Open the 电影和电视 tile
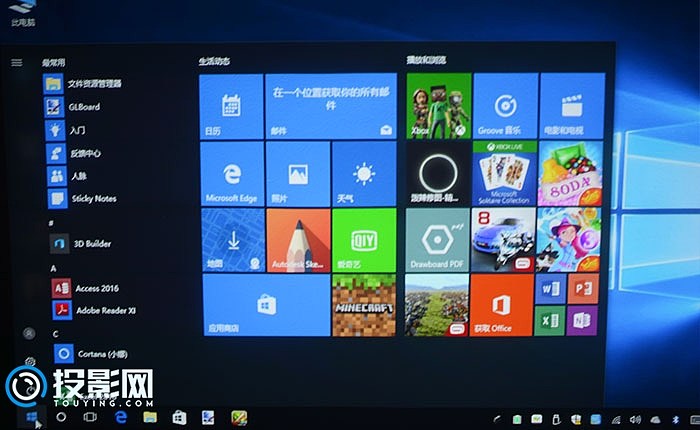This screenshot has height=430, width=700. tap(572, 106)
